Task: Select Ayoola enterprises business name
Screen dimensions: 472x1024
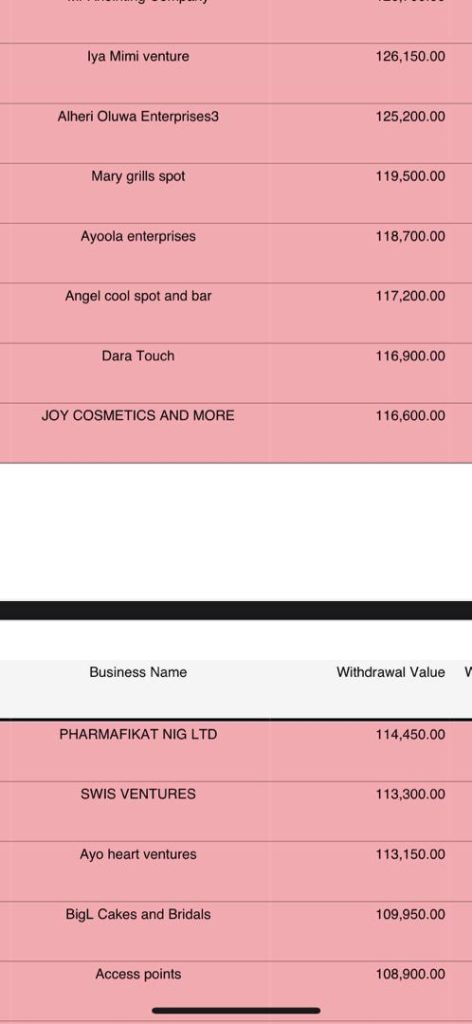Action: click(x=138, y=236)
